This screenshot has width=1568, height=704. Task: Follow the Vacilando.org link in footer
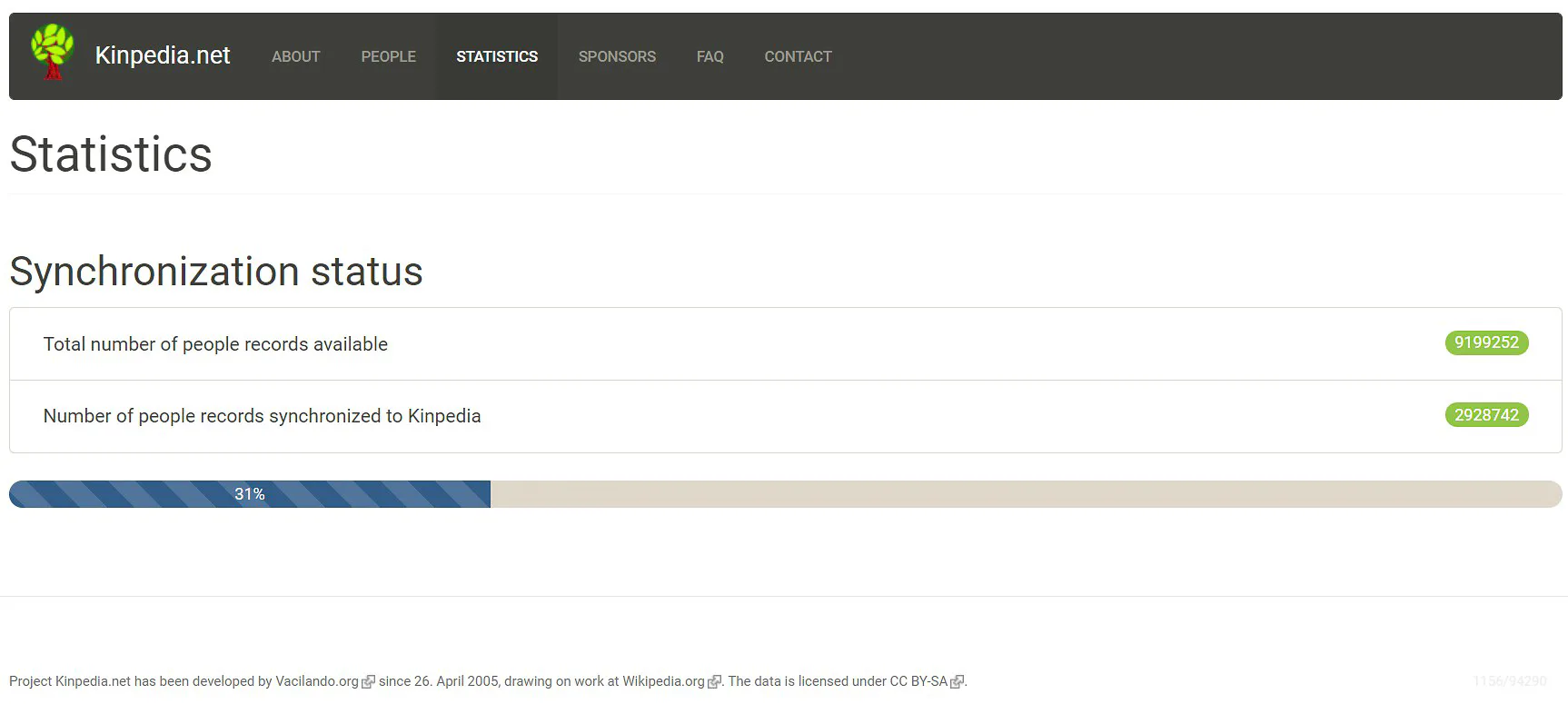(x=317, y=681)
